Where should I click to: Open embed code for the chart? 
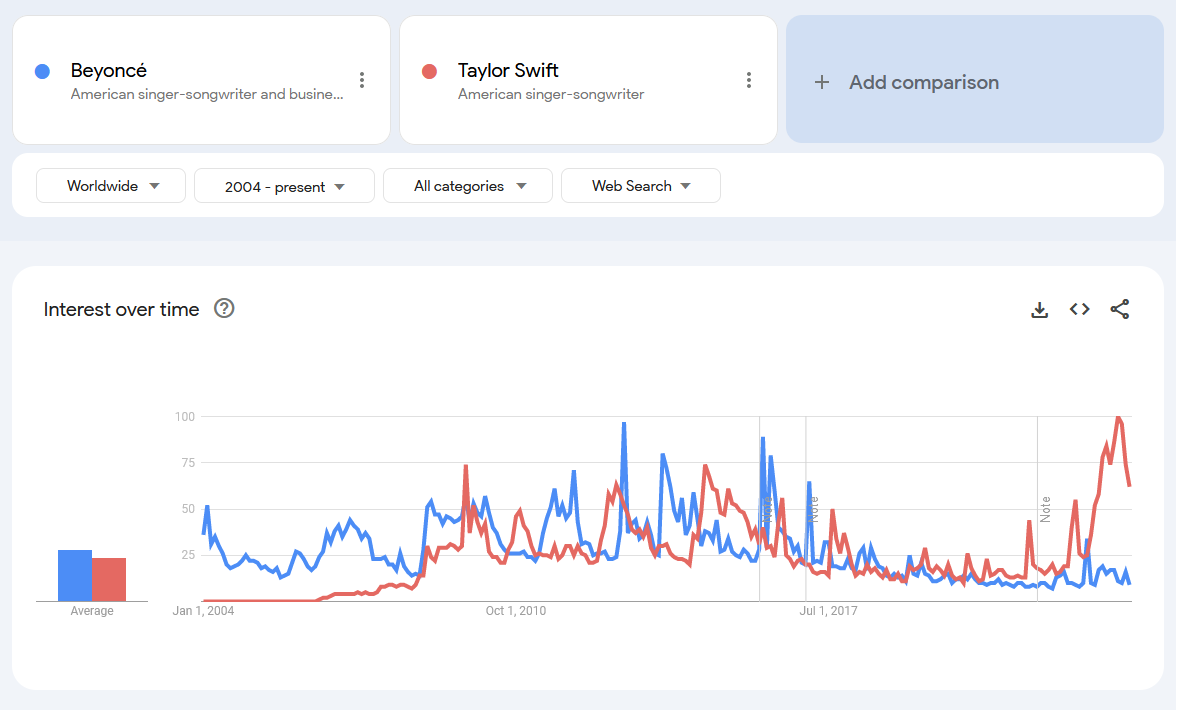click(x=1079, y=310)
